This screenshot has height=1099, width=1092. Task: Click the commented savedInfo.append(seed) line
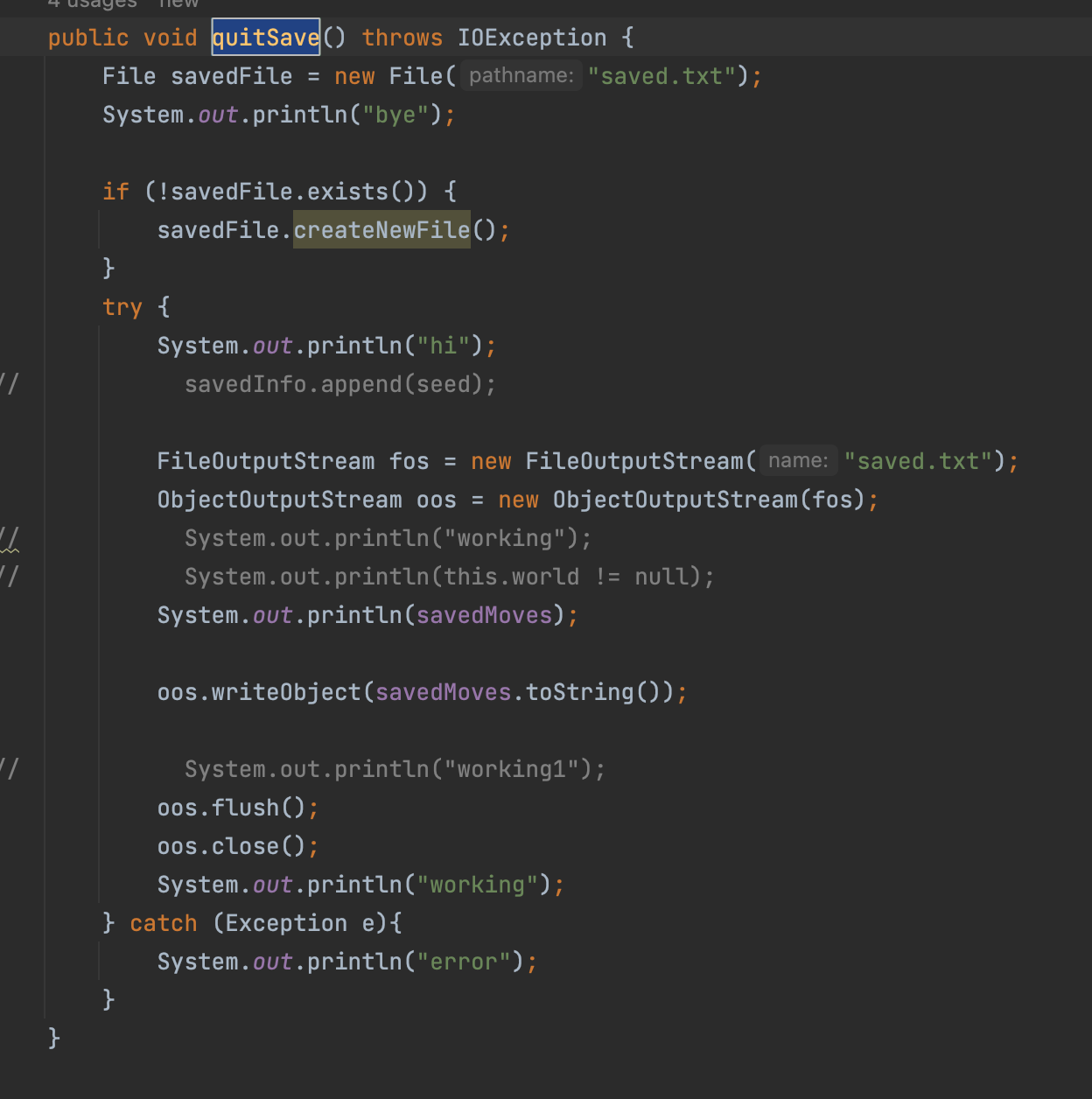click(339, 384)
